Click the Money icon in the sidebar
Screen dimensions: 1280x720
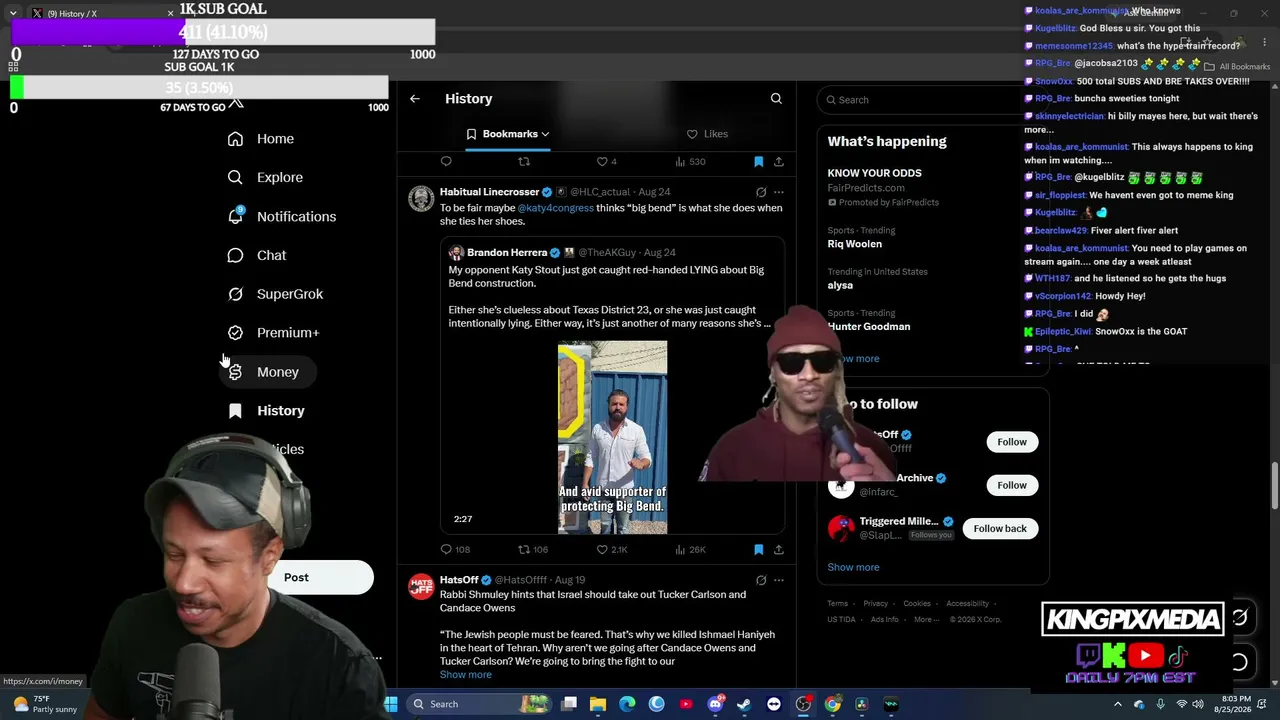[x=235, y=372]
